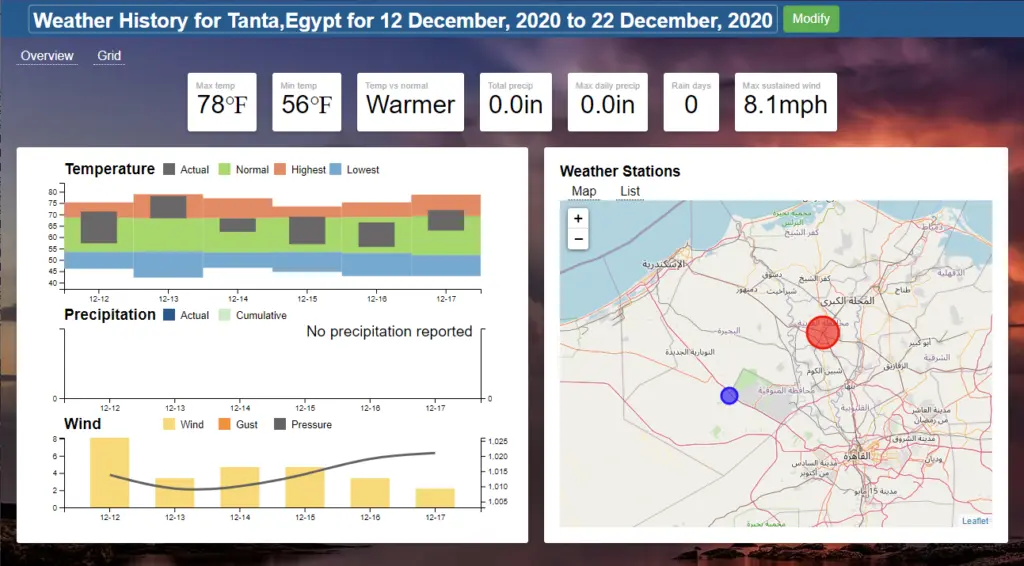
Task: Switch to the Grid tab
Action: click(109, 56)
